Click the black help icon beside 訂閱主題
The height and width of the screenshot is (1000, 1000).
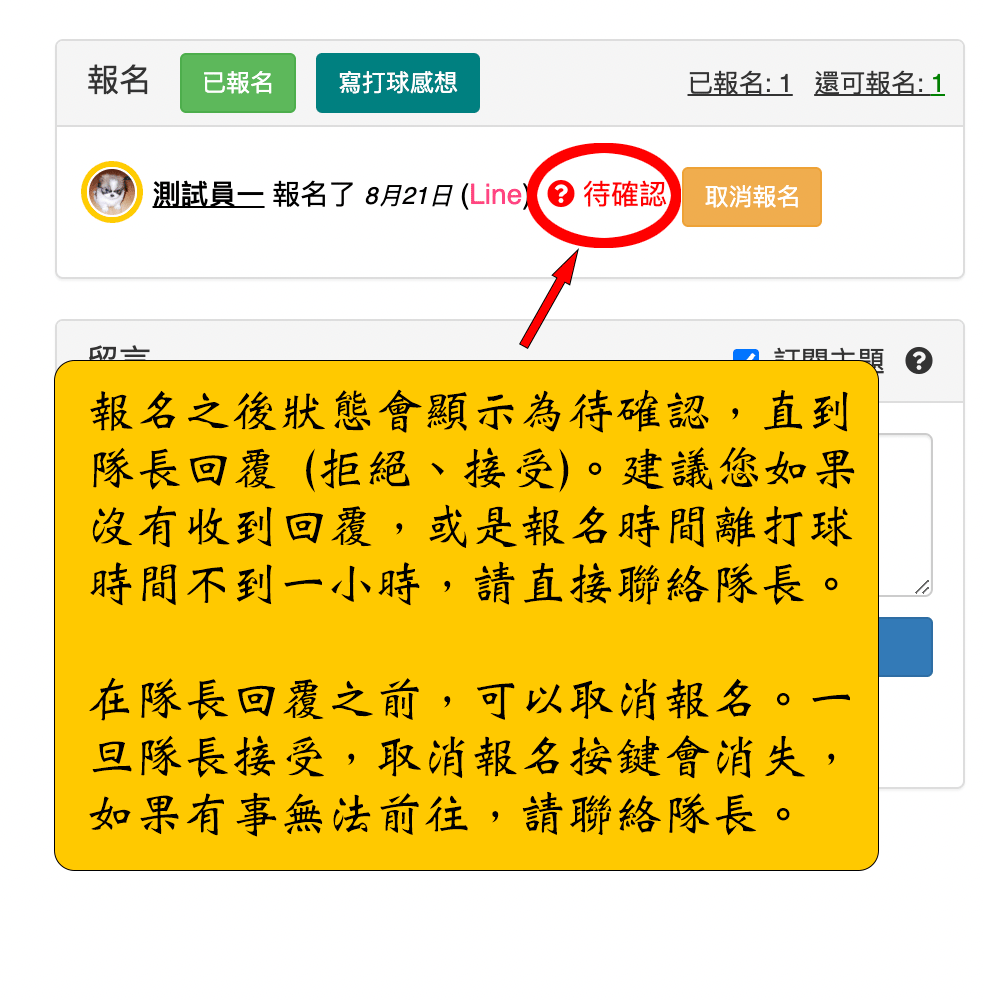point(918,361)
